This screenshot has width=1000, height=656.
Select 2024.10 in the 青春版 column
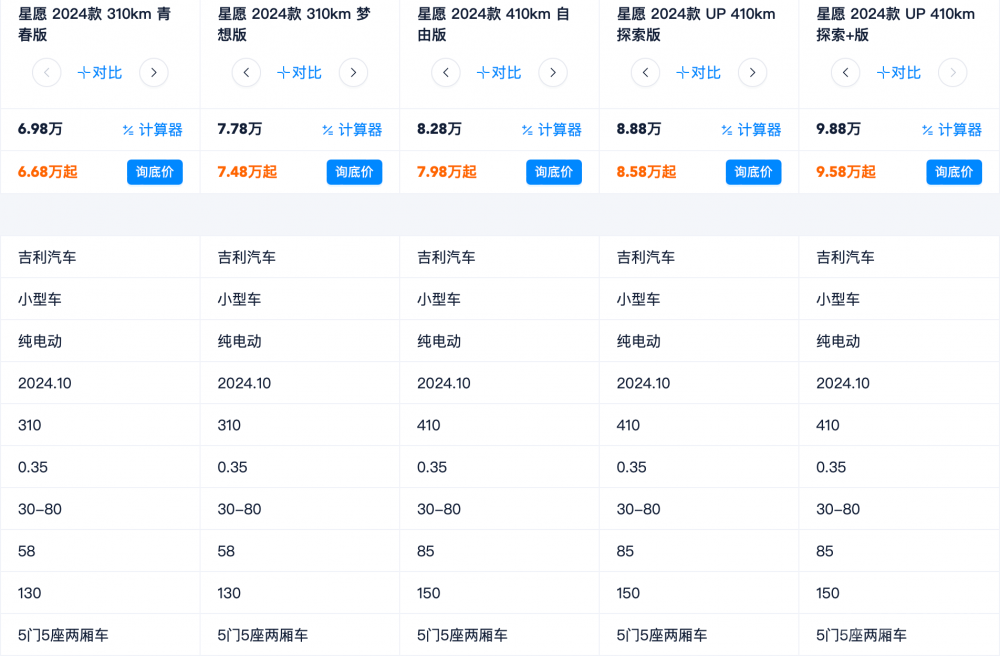45,384
